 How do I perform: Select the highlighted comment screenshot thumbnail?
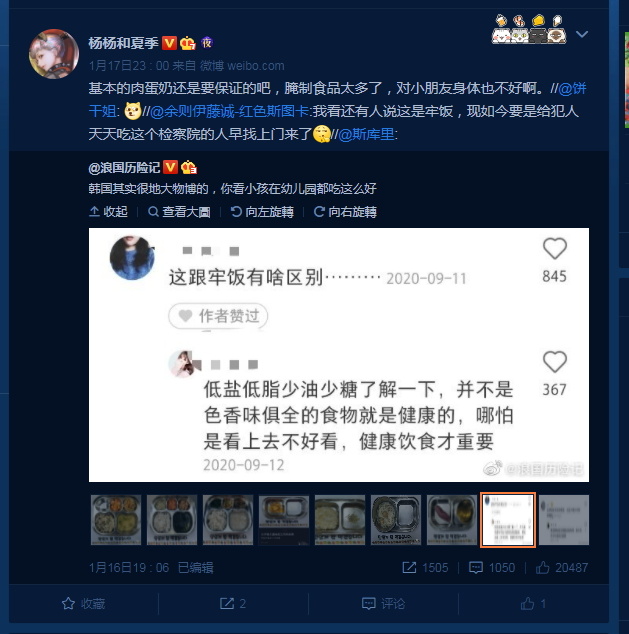pyautogui.click(x=508, y=520)
